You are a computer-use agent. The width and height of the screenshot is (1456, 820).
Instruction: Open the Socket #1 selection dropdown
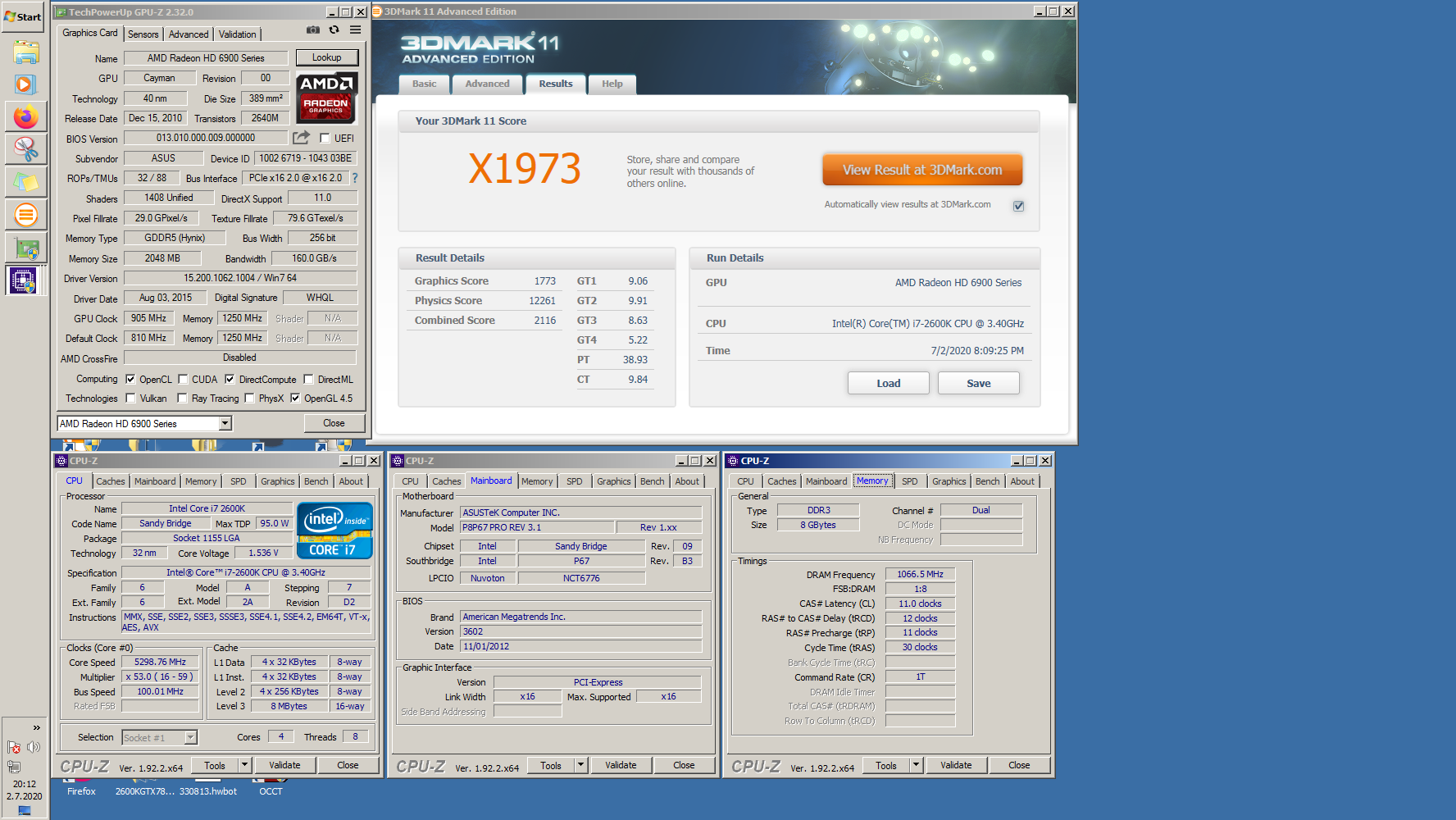[x=191, y=738]
